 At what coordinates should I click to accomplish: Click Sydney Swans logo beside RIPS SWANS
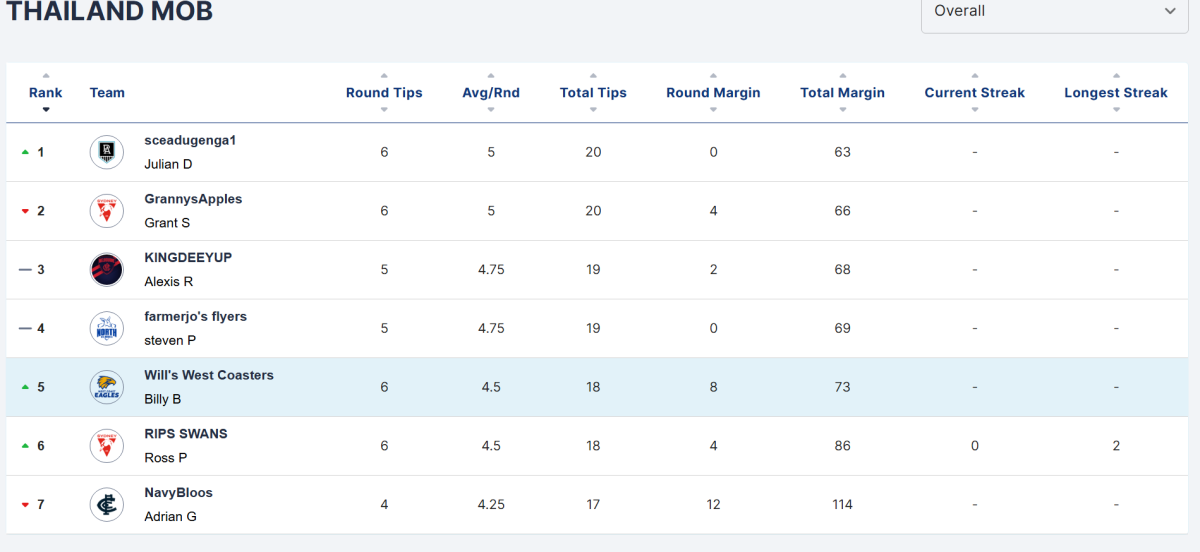click(x=106, y=446)
